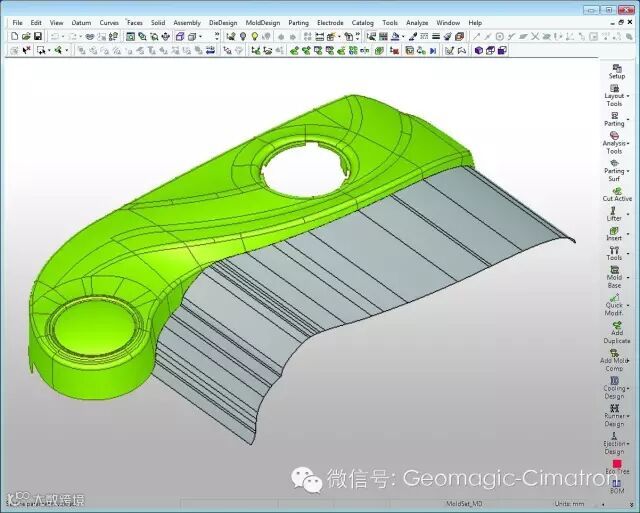Expand the Runner Design dropdown arrow

click(628, 416)
